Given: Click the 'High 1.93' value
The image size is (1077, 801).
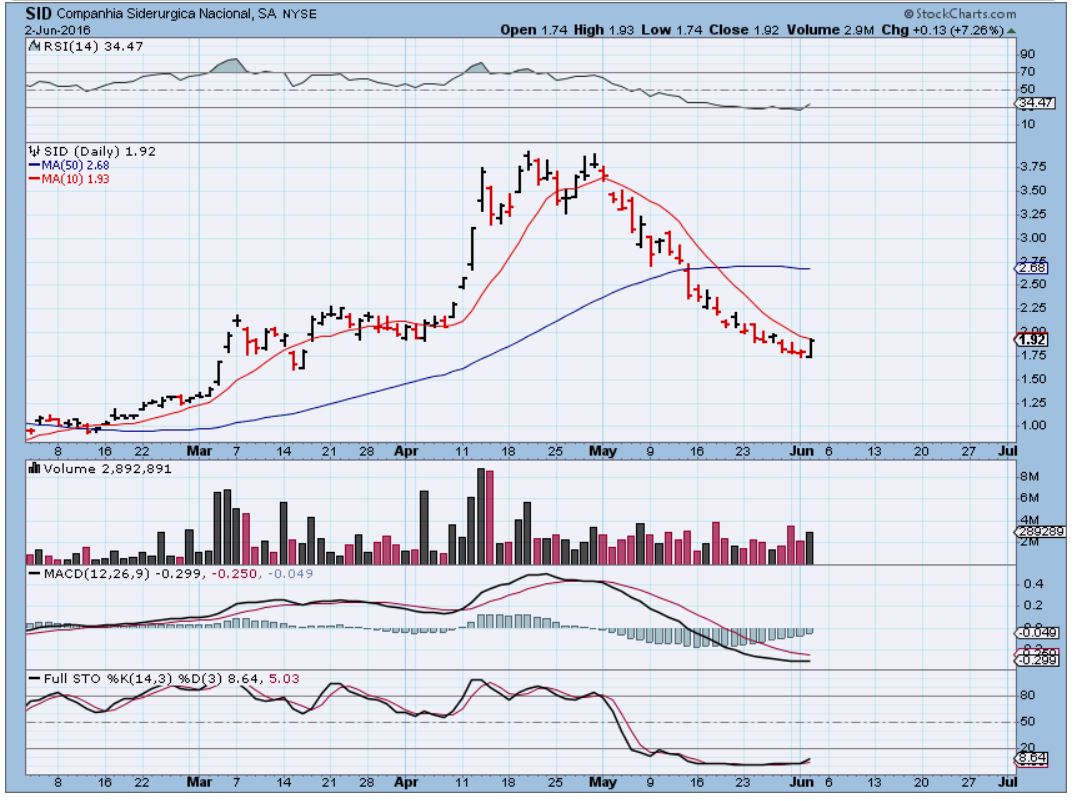Looking at the screenshot, I should (604, 30).
